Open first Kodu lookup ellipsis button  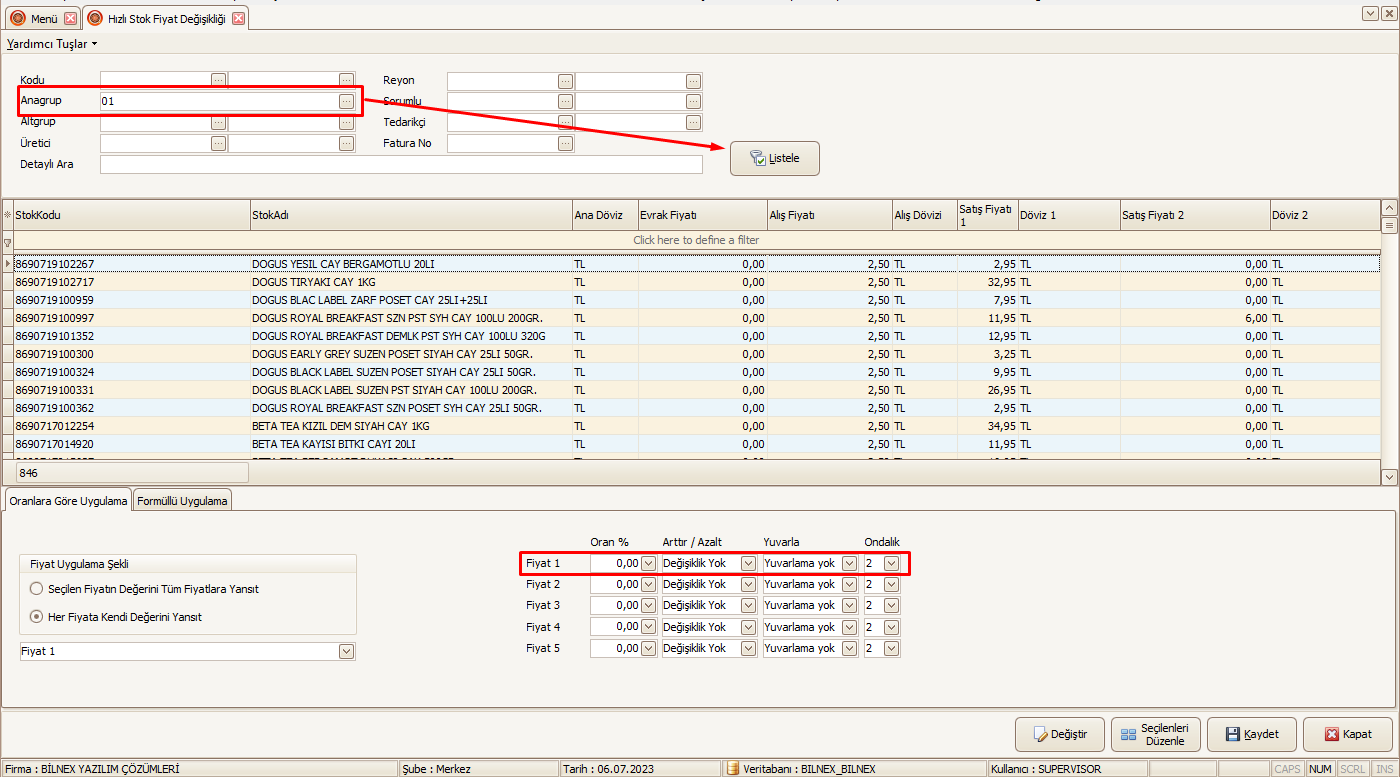(x=218, y=80)
